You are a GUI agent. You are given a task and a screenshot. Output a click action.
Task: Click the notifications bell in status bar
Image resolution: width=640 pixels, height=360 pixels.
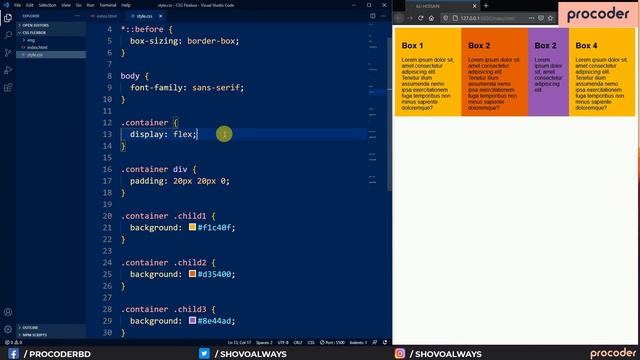385,342
